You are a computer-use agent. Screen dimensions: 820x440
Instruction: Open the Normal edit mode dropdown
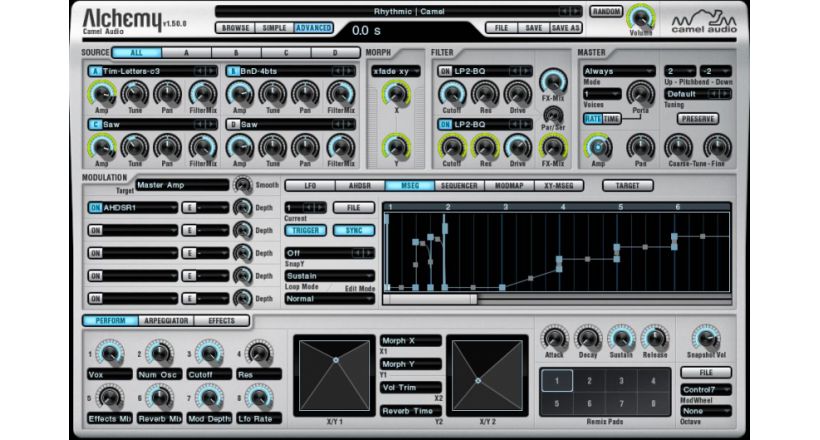coord(329,299)
